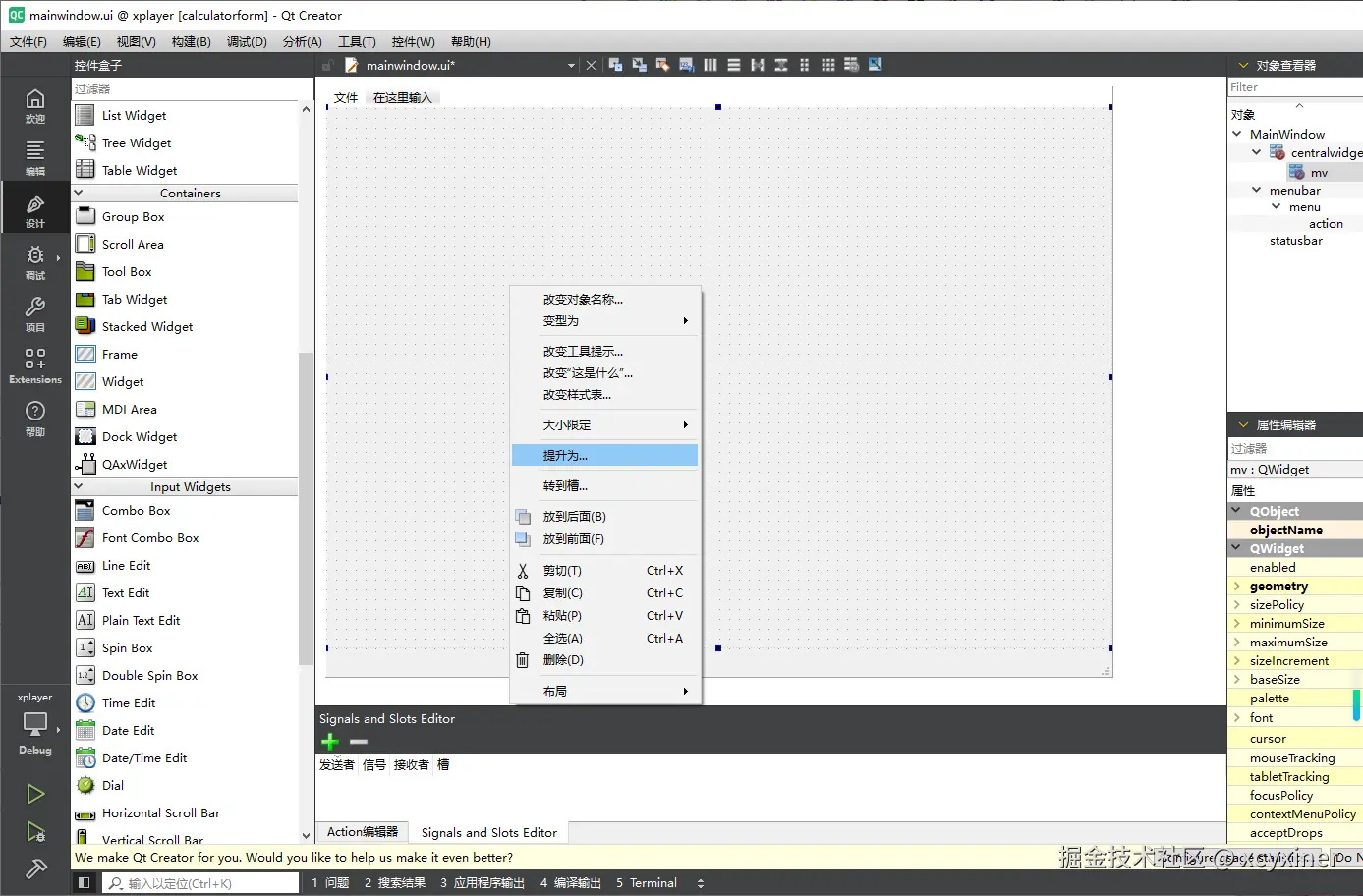Choose 提升为... from context menu
Screen dimensions: 1363x896
pos(604,455)
